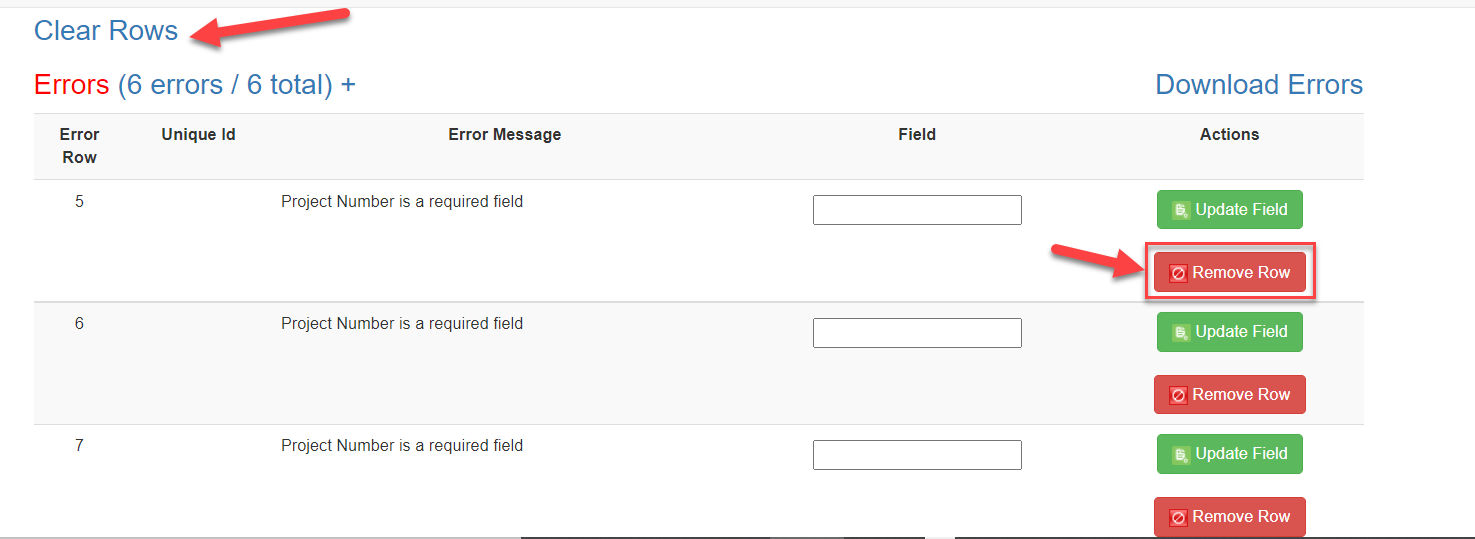Click the red Errors heading

(x=71, y=85)
